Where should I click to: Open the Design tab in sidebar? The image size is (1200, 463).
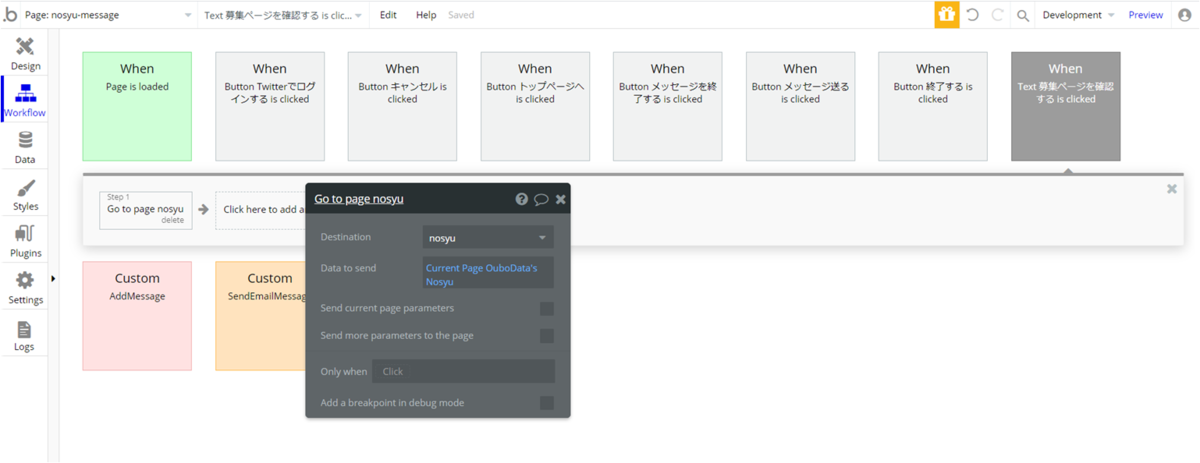click(25, 53)
